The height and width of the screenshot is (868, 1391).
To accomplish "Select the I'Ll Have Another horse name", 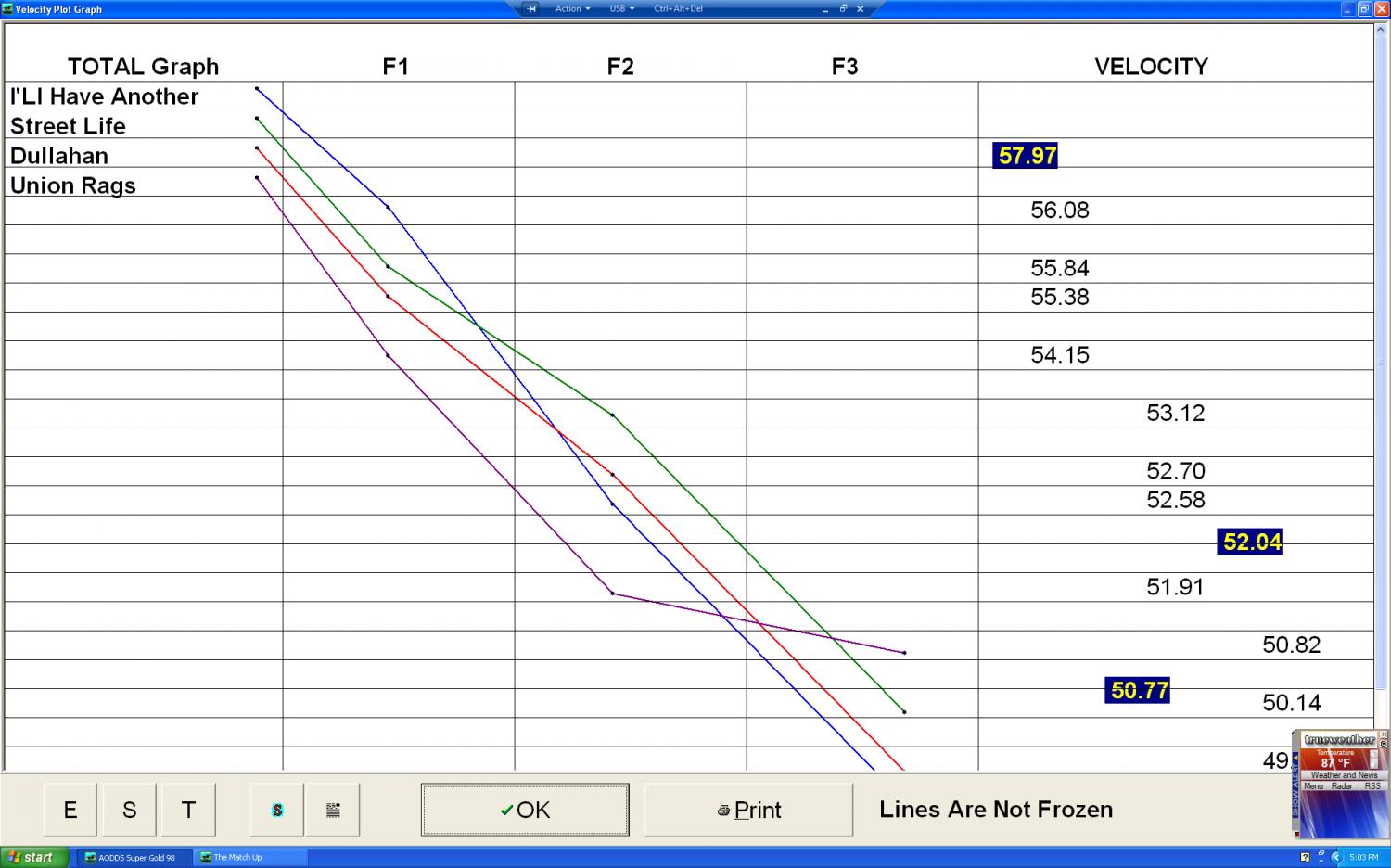I will point(104,96).
